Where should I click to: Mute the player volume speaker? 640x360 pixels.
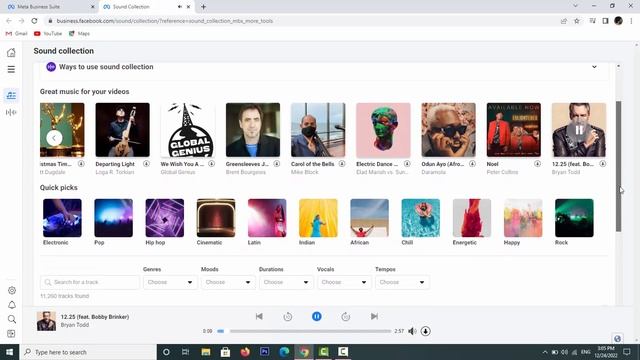click(x=412, y=331)
